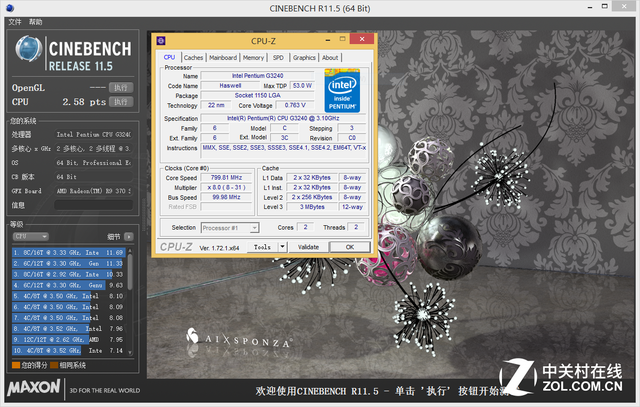The width and height of the screenshot is (640, 407).
Task: Select ranking row 10. 4C/8T scoring 7.14
Action: 68,350
